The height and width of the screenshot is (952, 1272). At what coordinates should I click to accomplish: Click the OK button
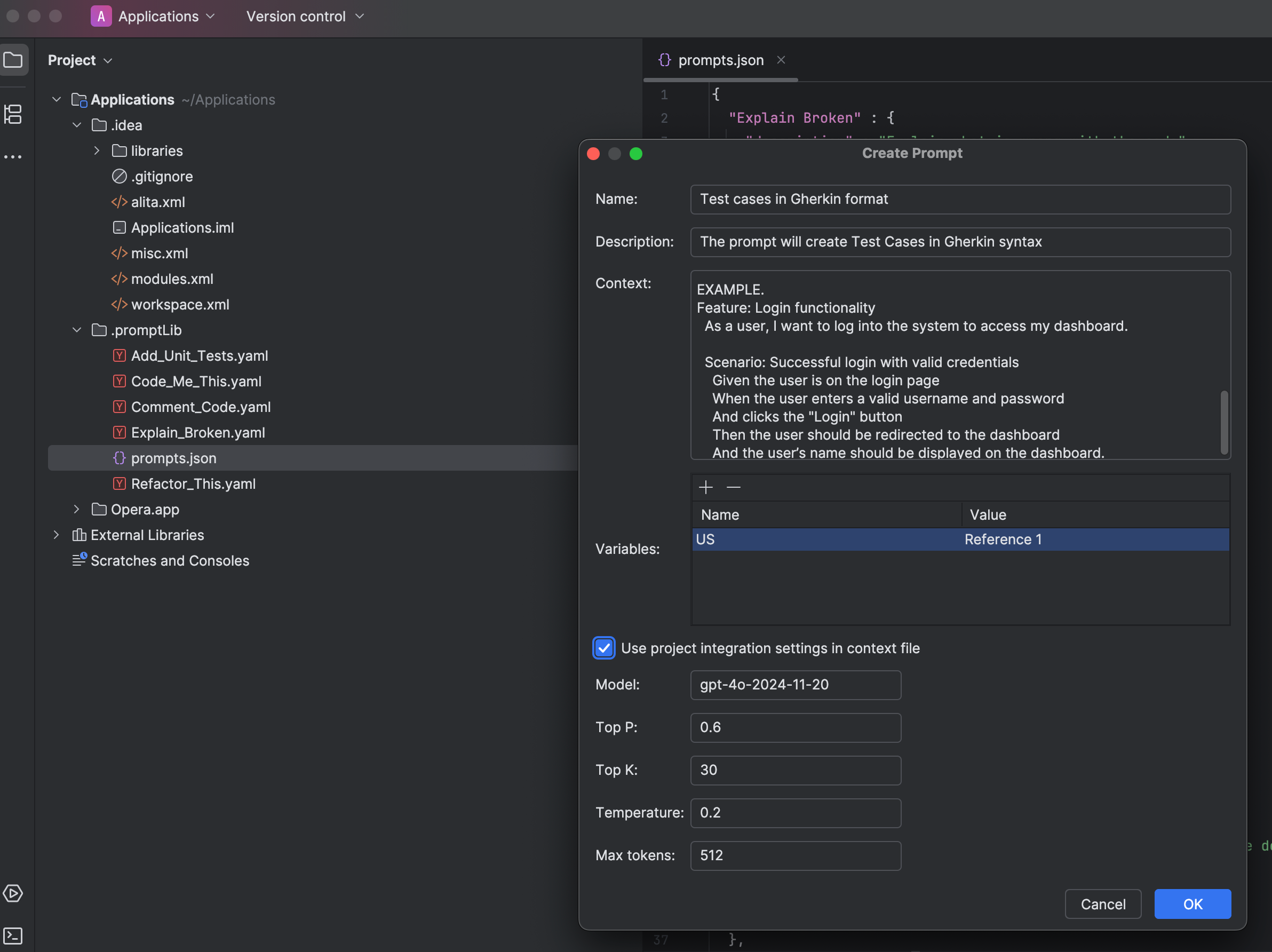(x=1192, y=905)
